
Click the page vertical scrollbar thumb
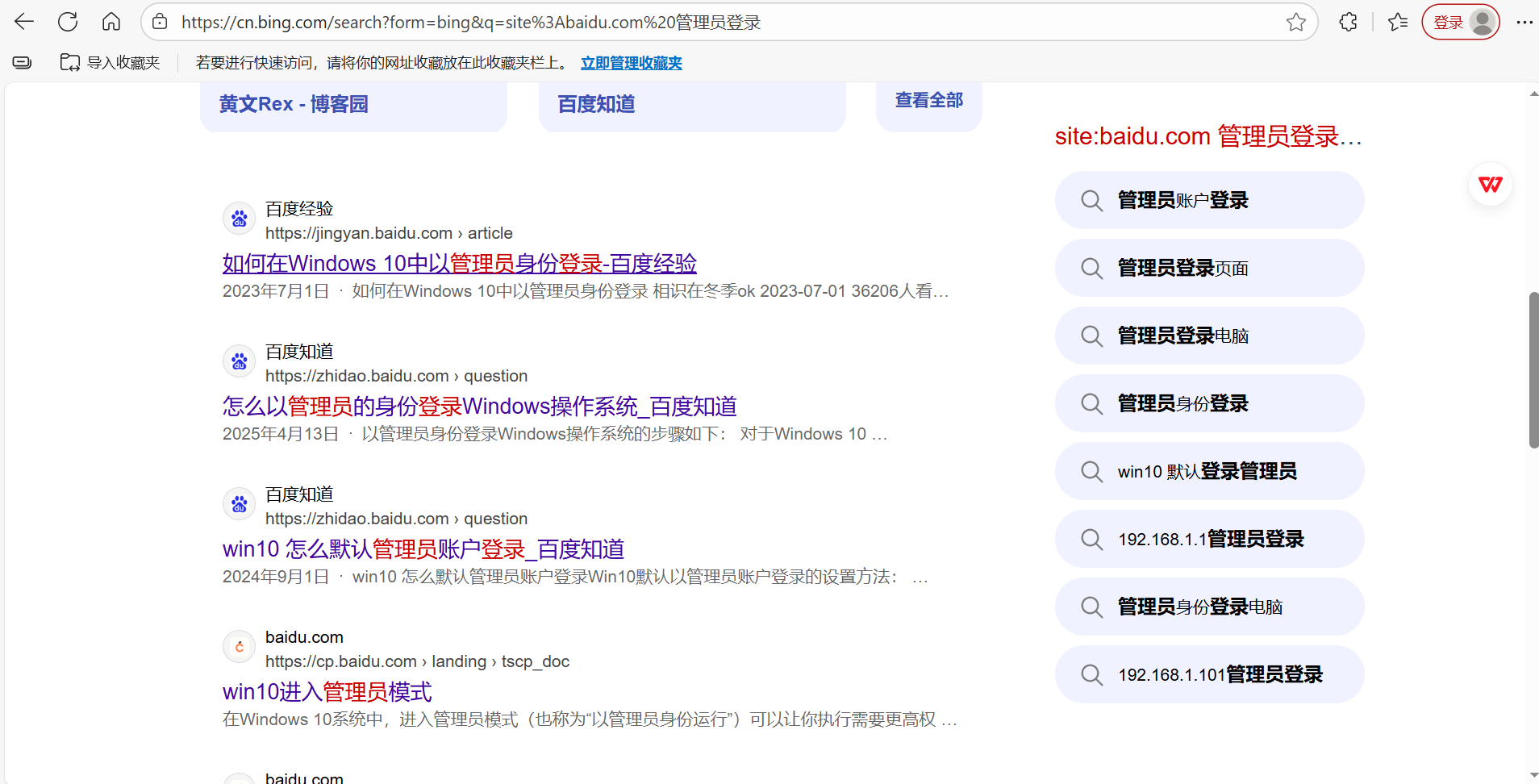pos(1533,370)
